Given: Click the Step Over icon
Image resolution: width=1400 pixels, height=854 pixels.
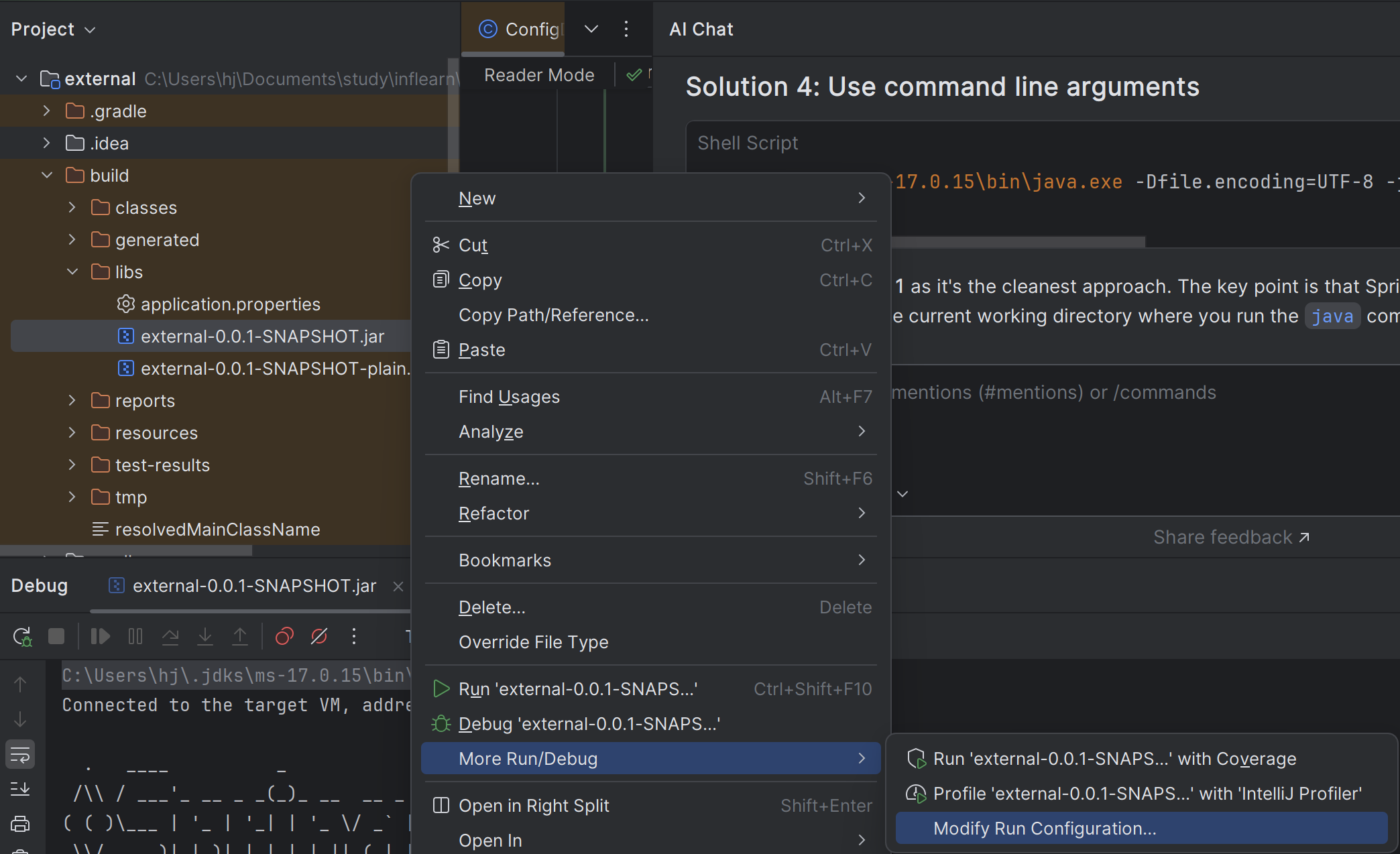Looking at the screenshot, I should click(170, 636).
